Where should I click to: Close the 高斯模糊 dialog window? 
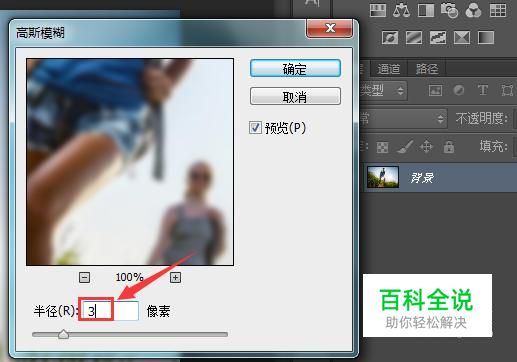(x=329, y=28)
